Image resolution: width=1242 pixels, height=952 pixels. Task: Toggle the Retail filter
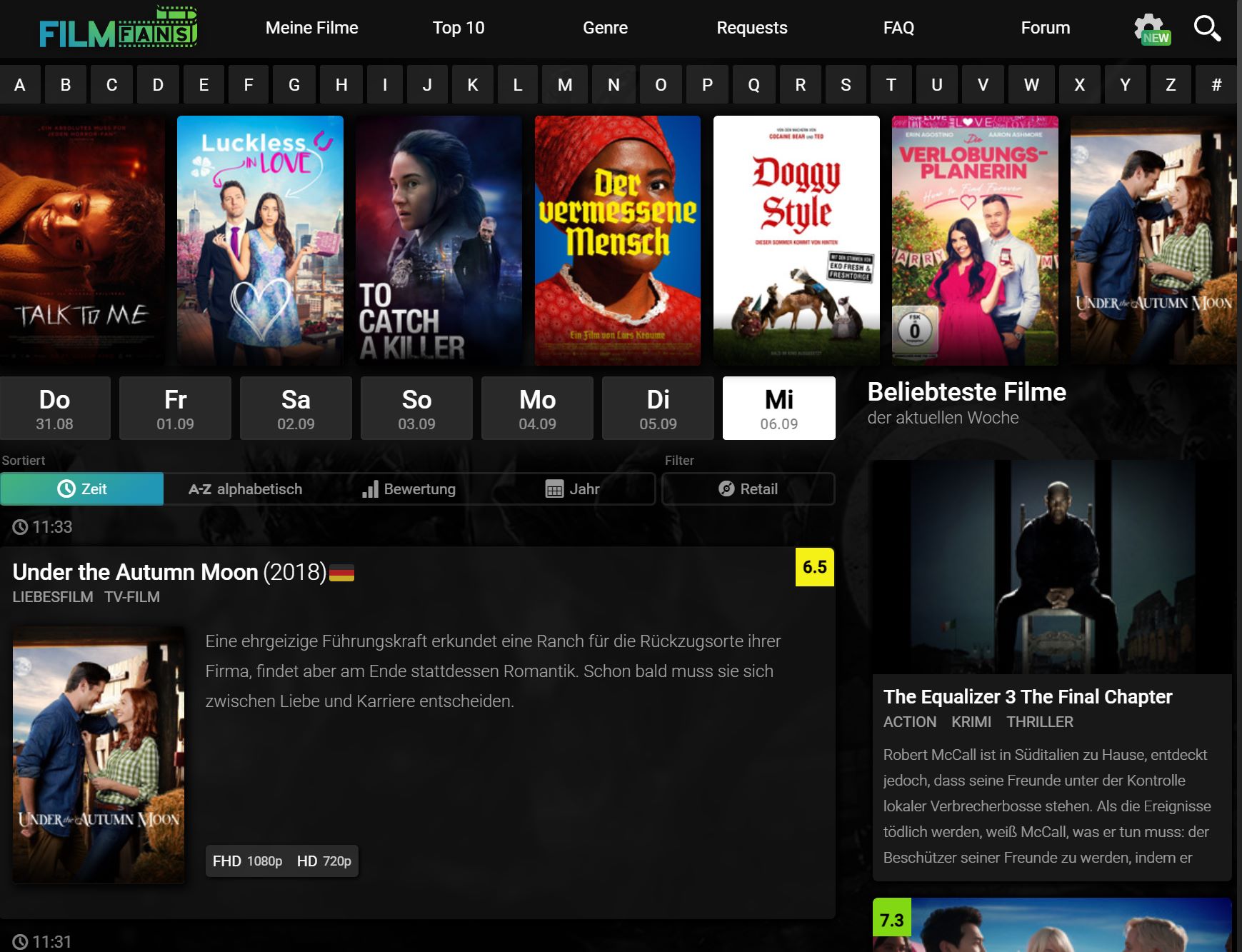(748, 489)
